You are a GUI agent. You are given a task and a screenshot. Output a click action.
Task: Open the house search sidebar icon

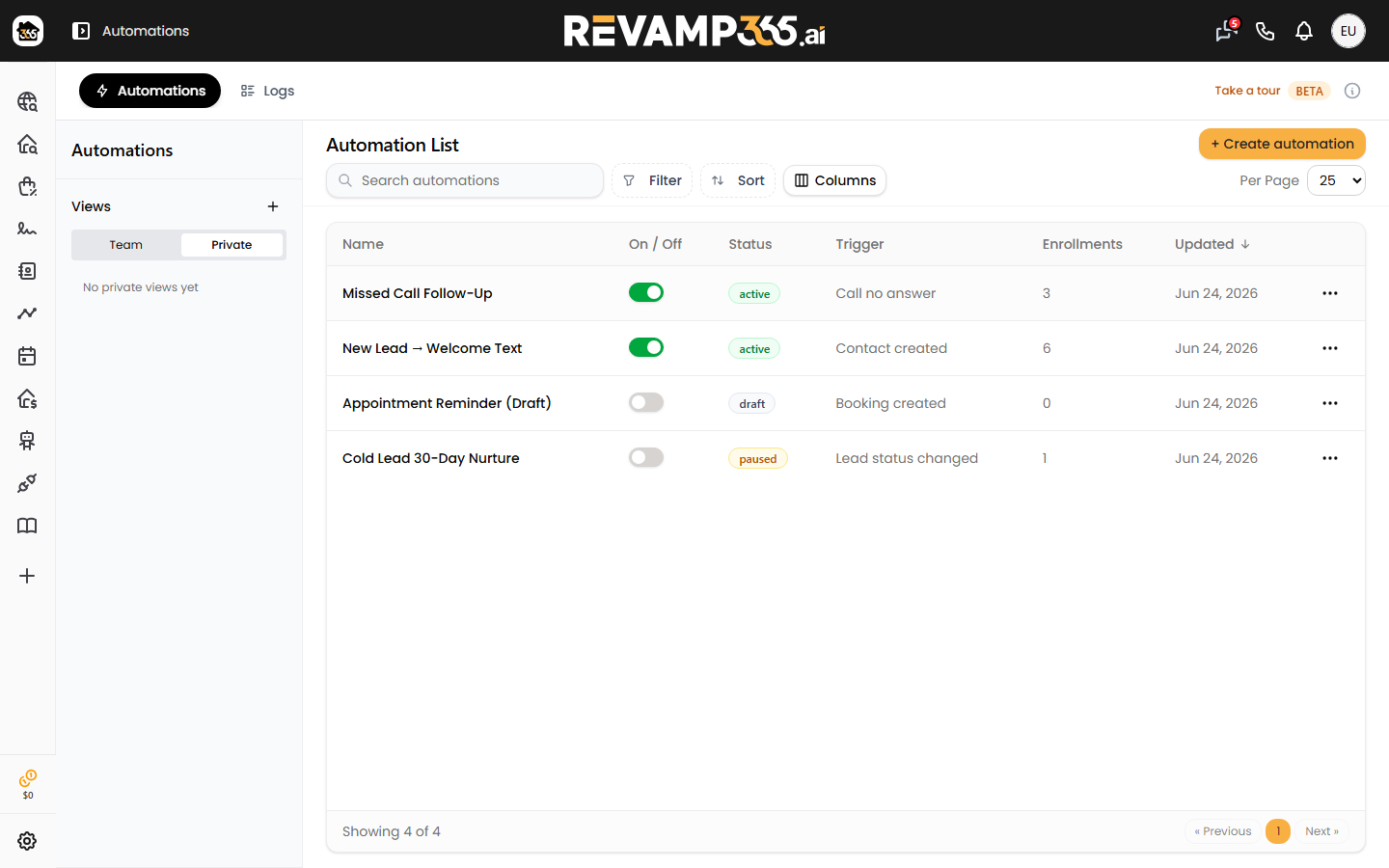pos(27,144)
